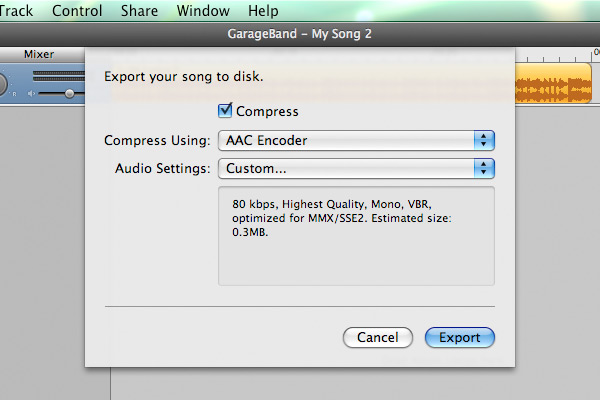
Task: Click the track pan knob
Action: 2,85
